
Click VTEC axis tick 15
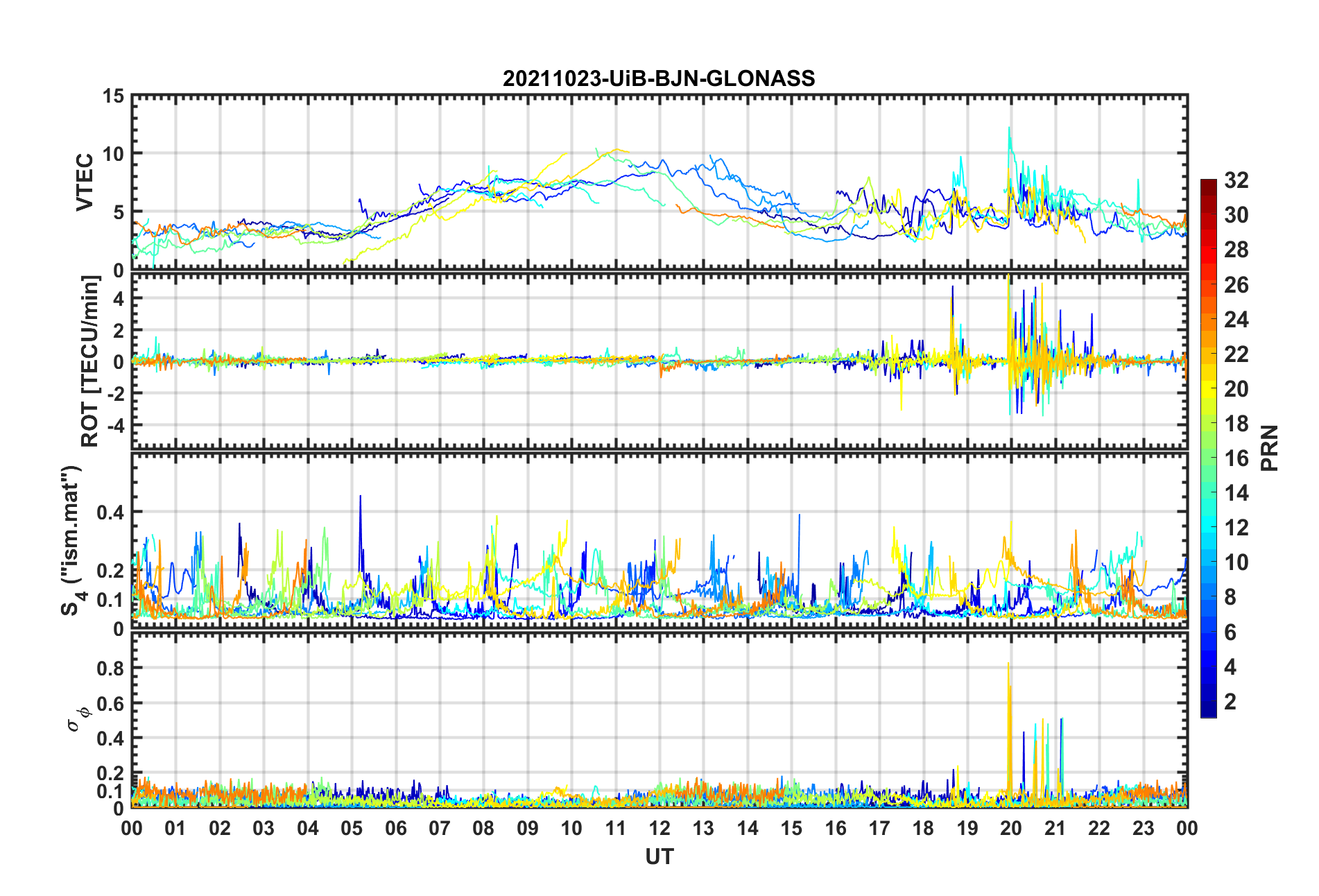[x=113, y=96]
